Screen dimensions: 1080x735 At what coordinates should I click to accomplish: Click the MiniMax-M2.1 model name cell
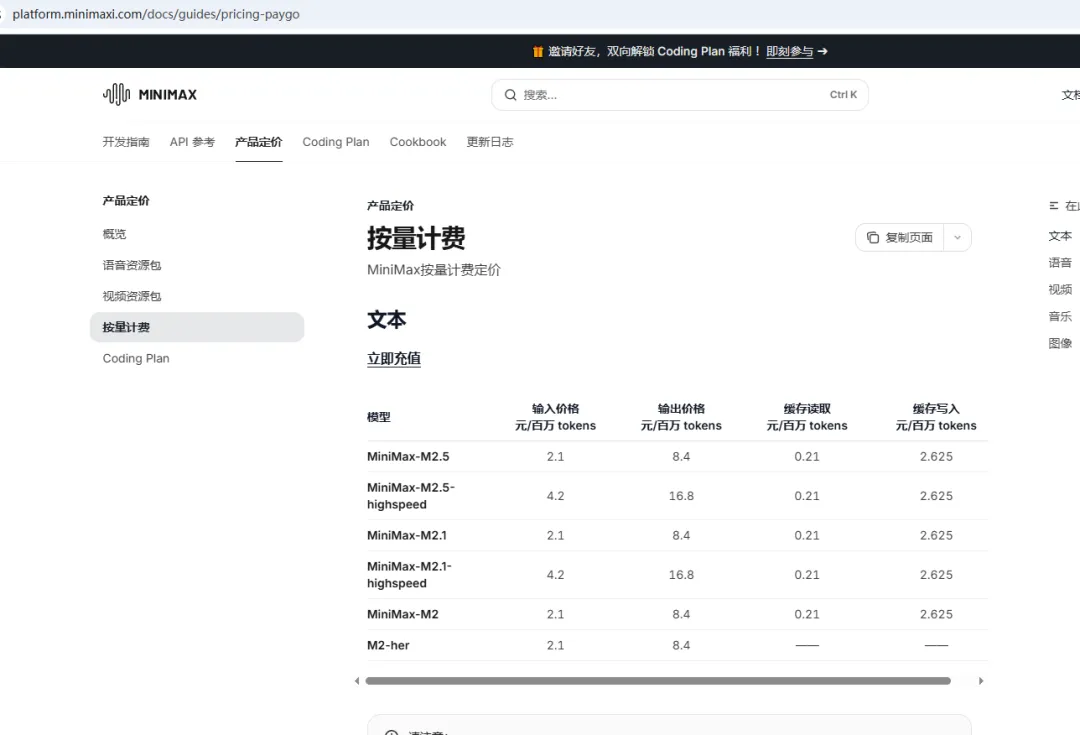(x=406, y=535)
